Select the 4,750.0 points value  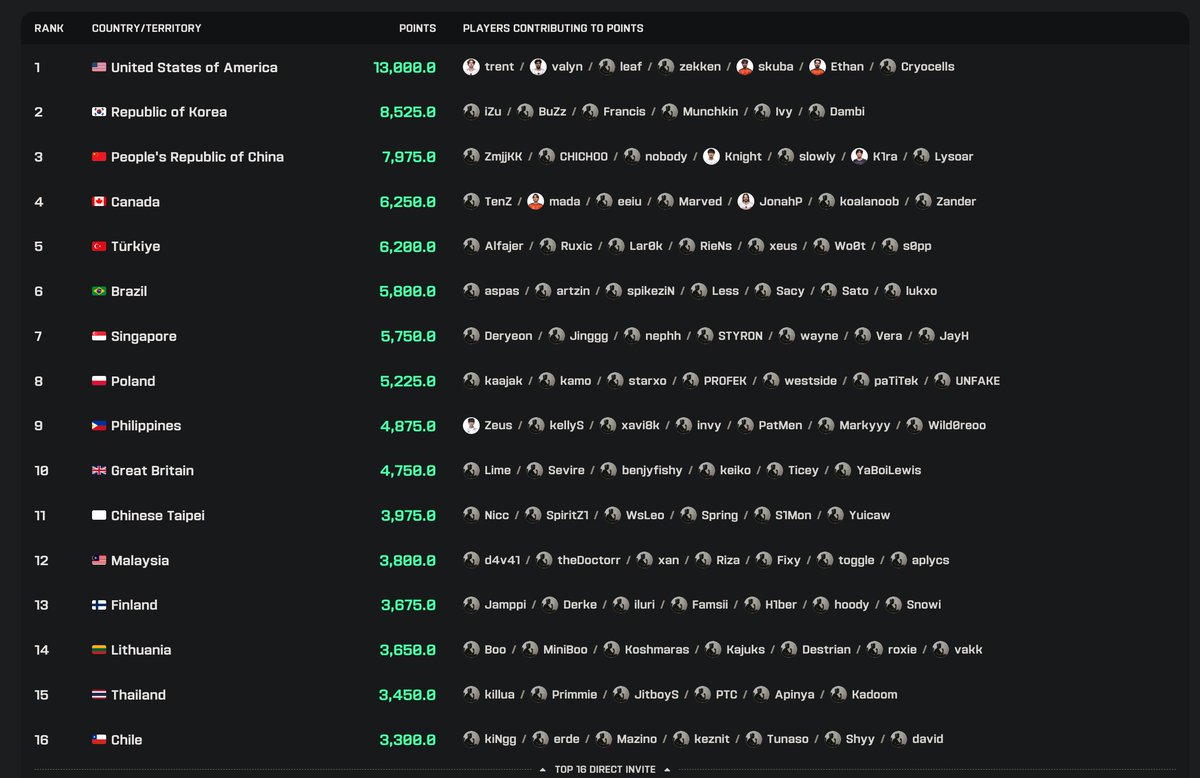[408, 471]
